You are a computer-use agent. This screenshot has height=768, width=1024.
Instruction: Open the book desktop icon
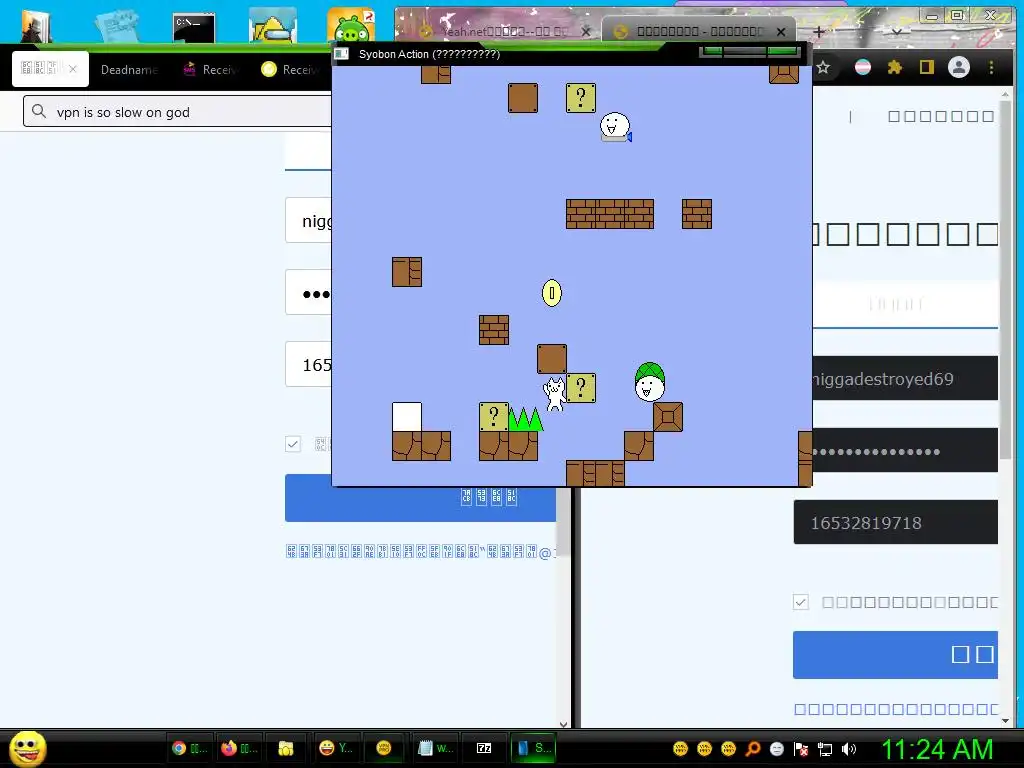35,26
